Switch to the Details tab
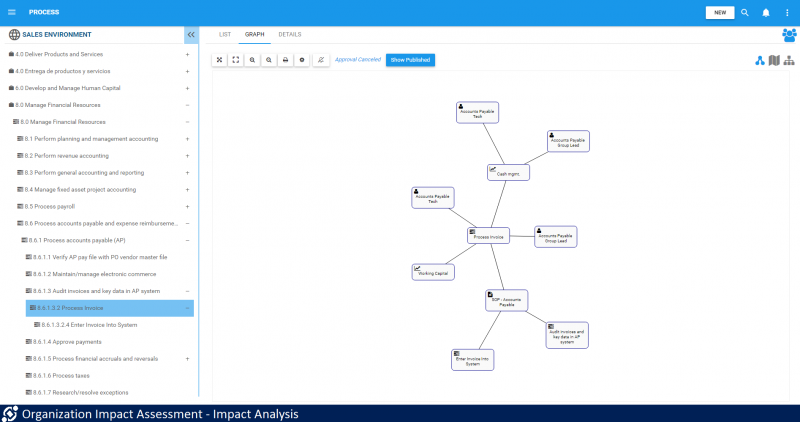800x422 pixels. coord(289,34)
